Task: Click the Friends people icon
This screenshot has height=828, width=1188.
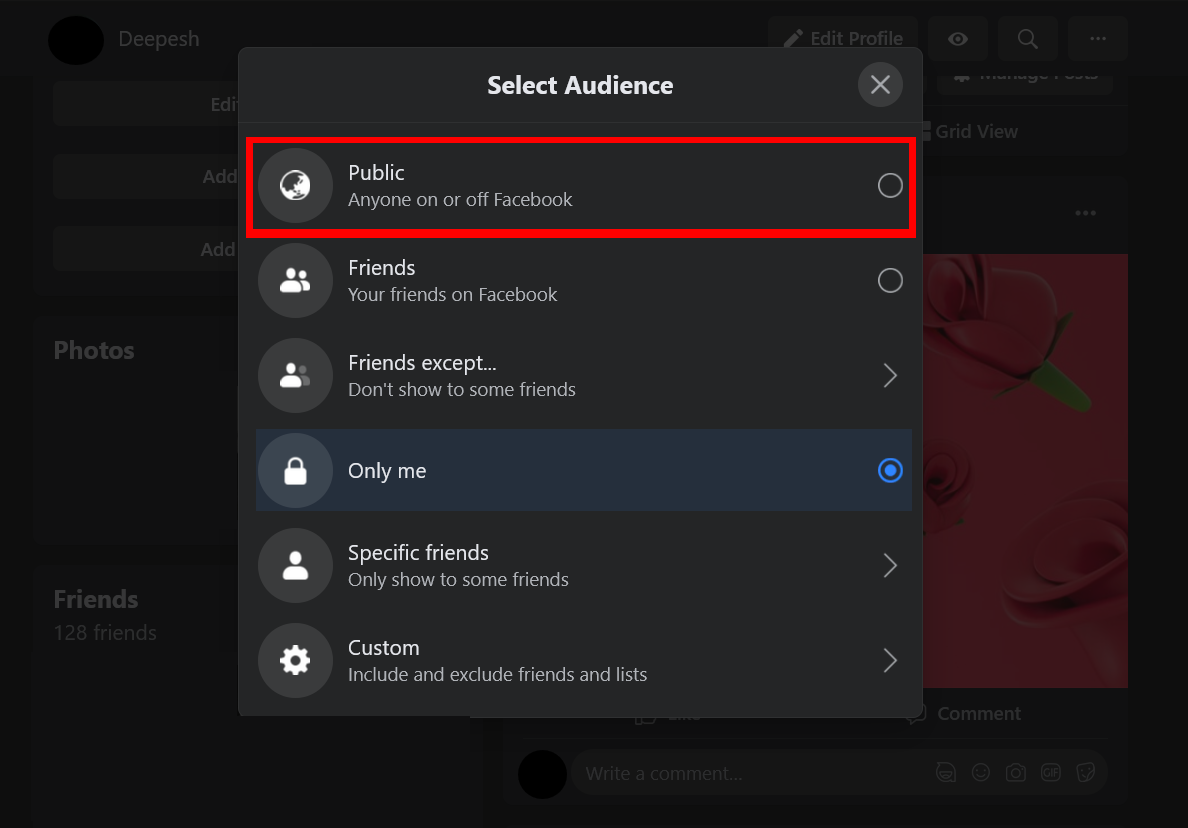Action: [295, 280]
